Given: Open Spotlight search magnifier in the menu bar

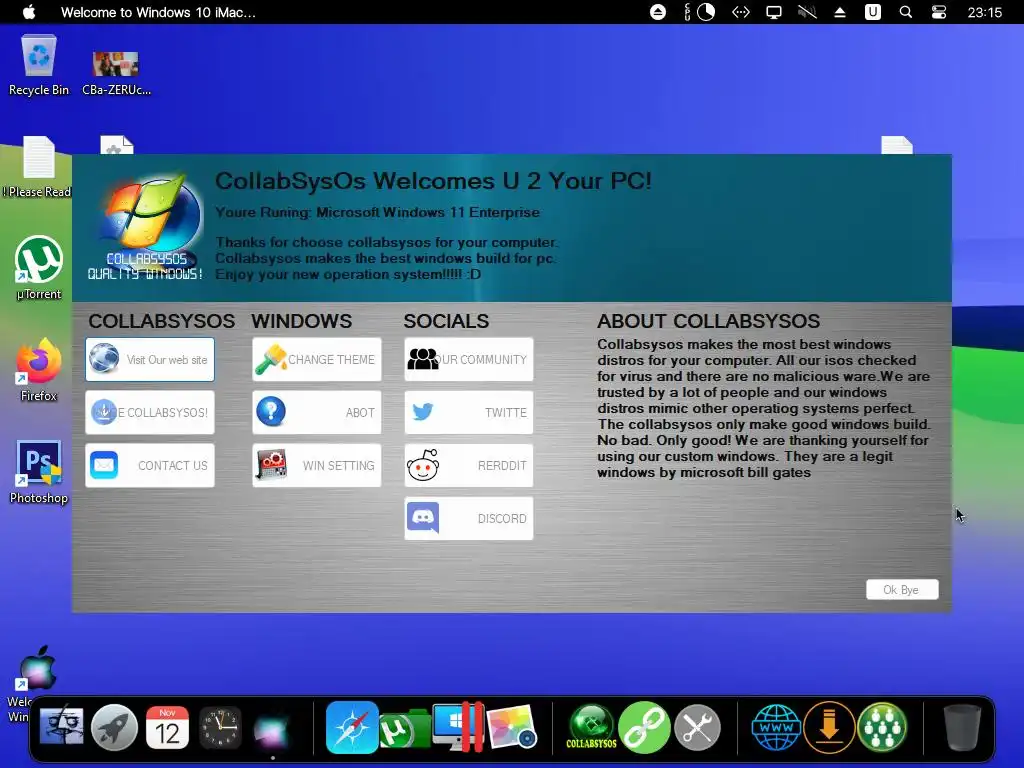Looking at the screenshot, I should click(x=906, y=12).
